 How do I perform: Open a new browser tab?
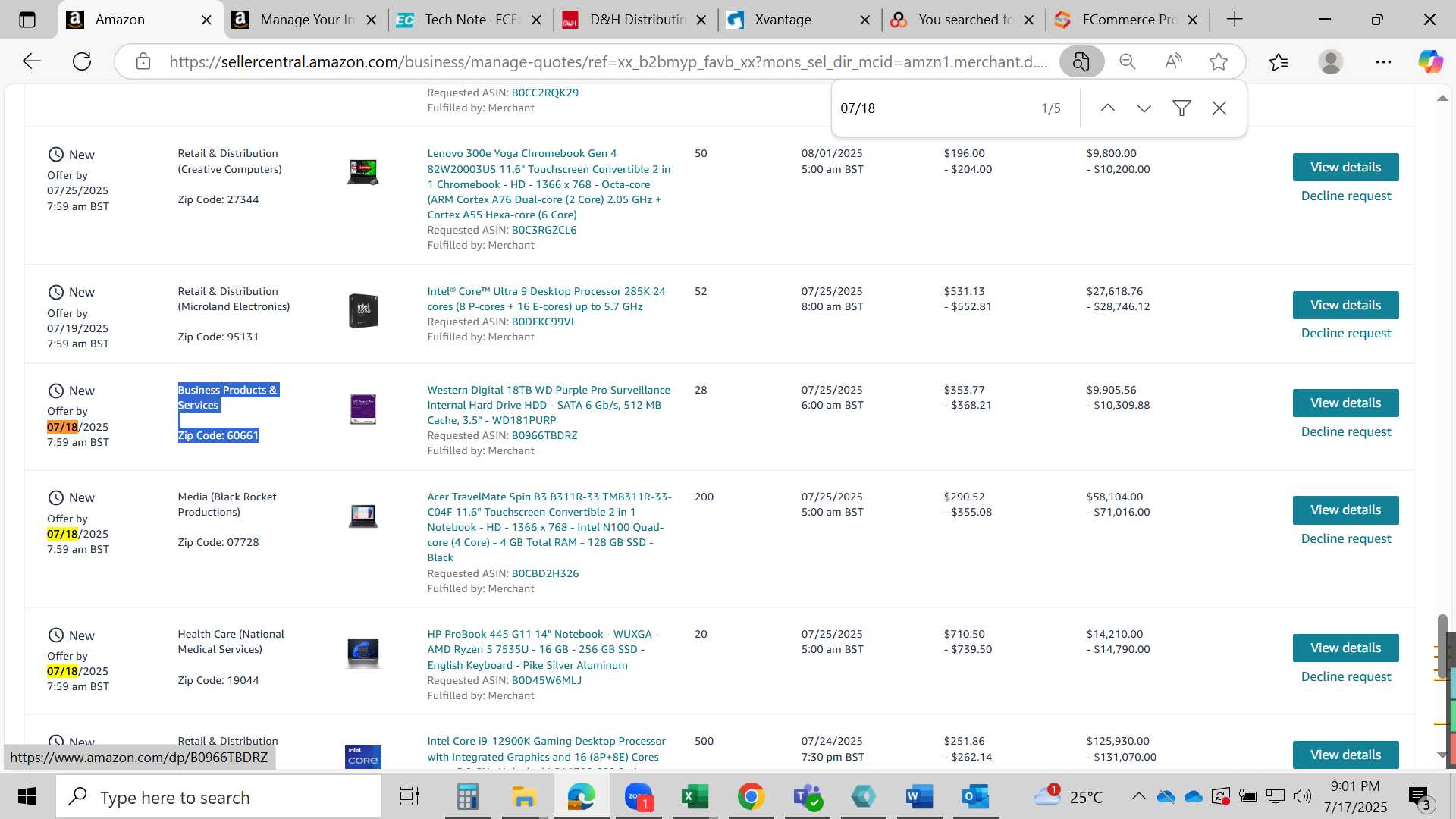pos(1235,20)
